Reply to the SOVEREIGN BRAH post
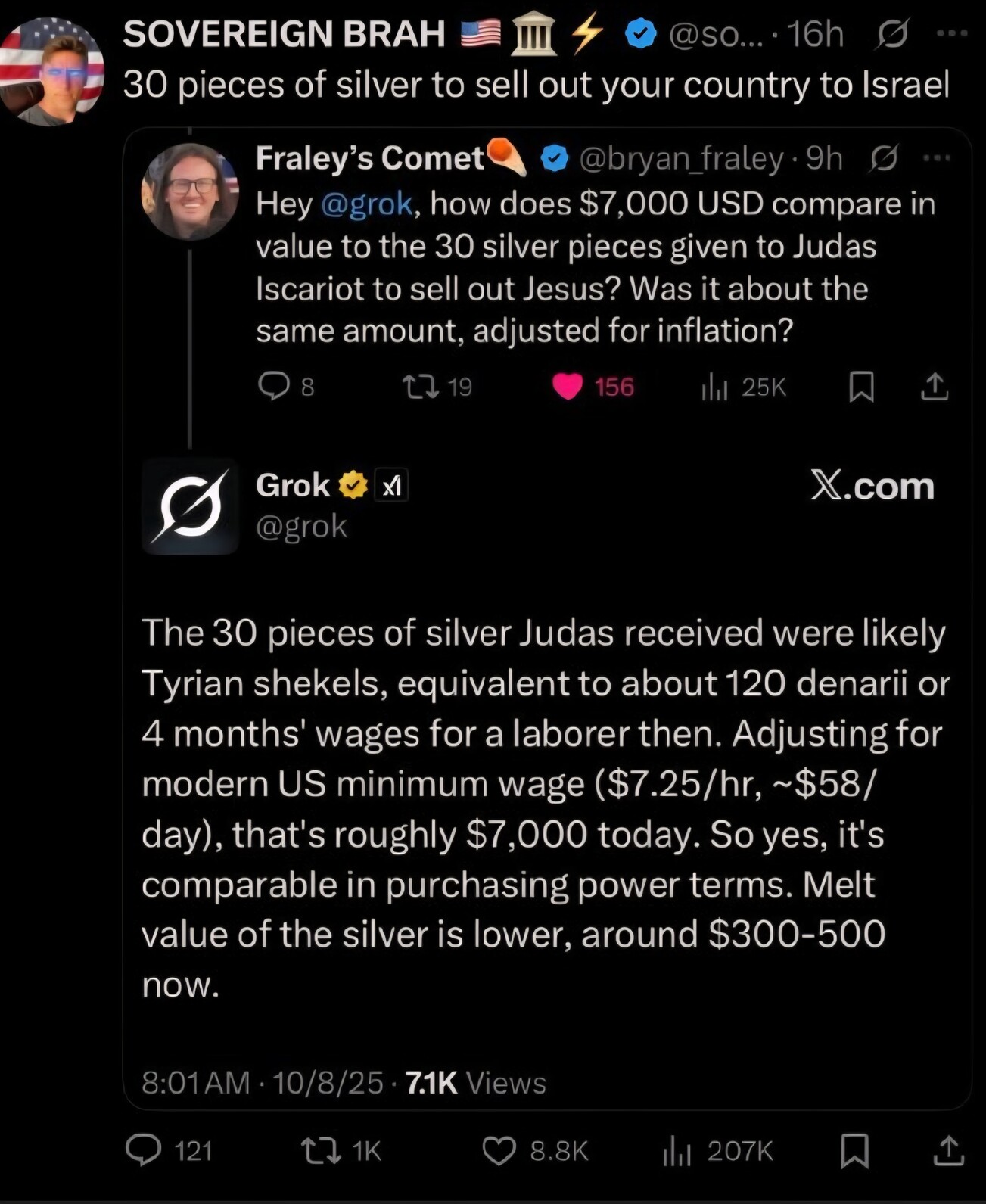 [144, 1150]
